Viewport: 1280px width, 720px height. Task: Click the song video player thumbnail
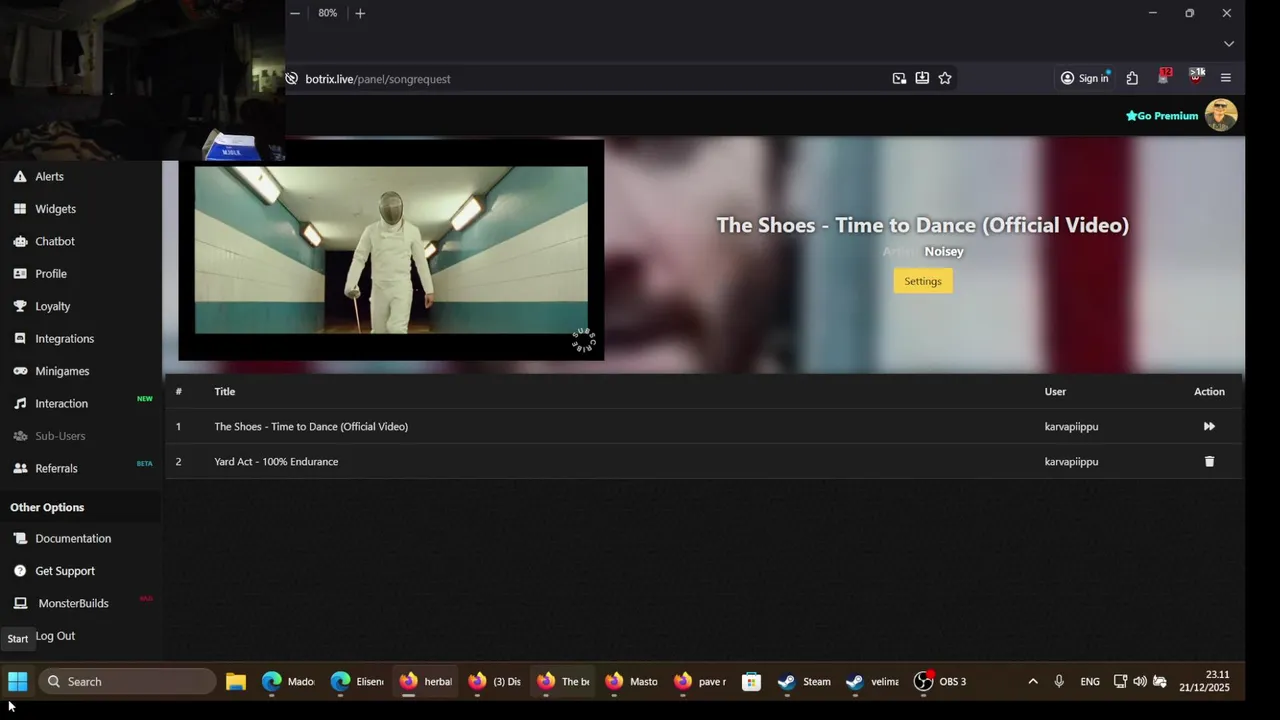(x=391, y=250)
